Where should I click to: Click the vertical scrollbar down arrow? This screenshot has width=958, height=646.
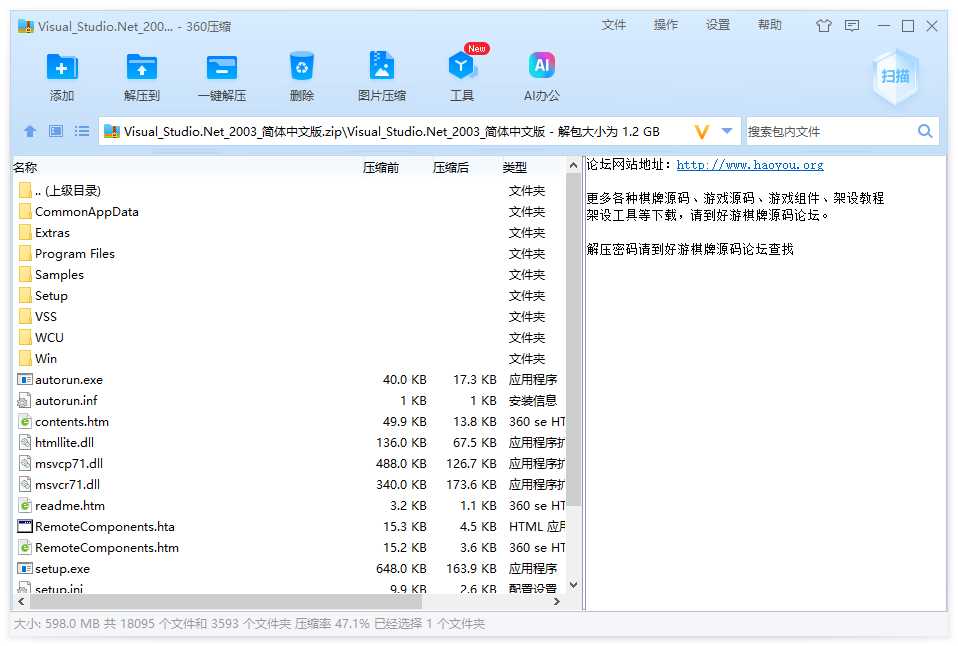pos(573,585)
